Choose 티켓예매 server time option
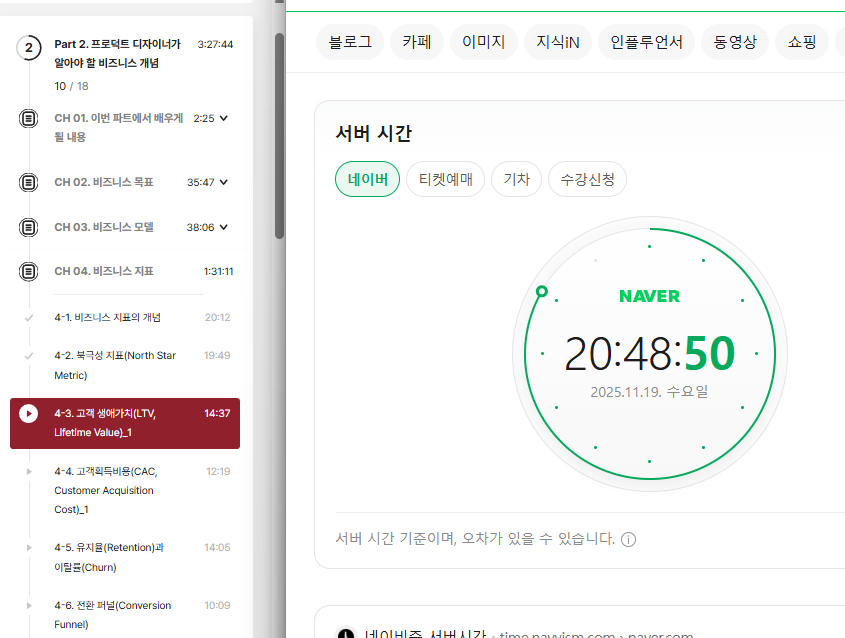This screenshot has height=638, width=845. pyautogui.click(x=446, y=179)
